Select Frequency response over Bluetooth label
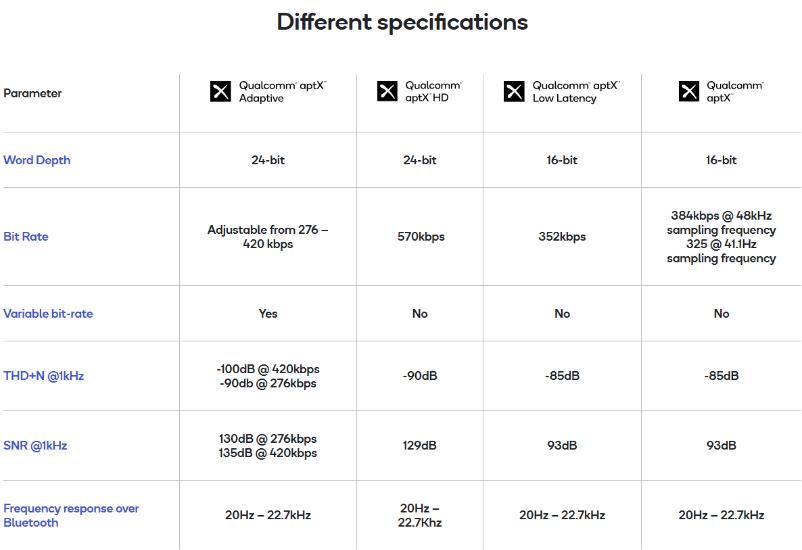Image resolution: width=802 pixels, height=550 pixels. pyautogui.click(x=71, y=515)
